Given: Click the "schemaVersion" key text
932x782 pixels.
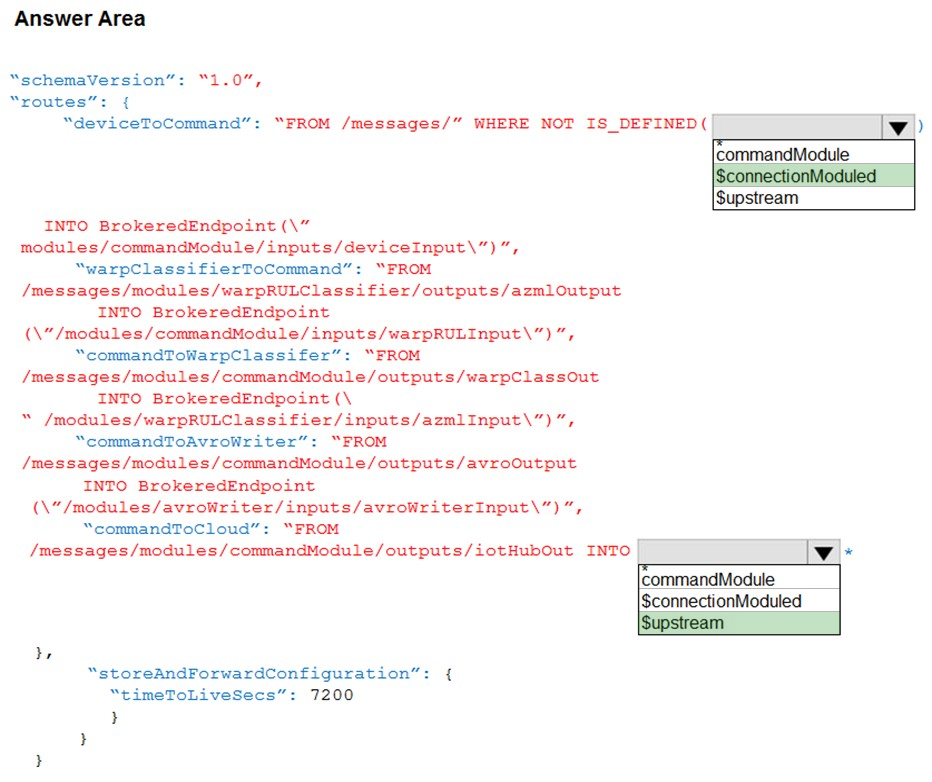Looking at the screenshot, I should [x=93, y=80].
